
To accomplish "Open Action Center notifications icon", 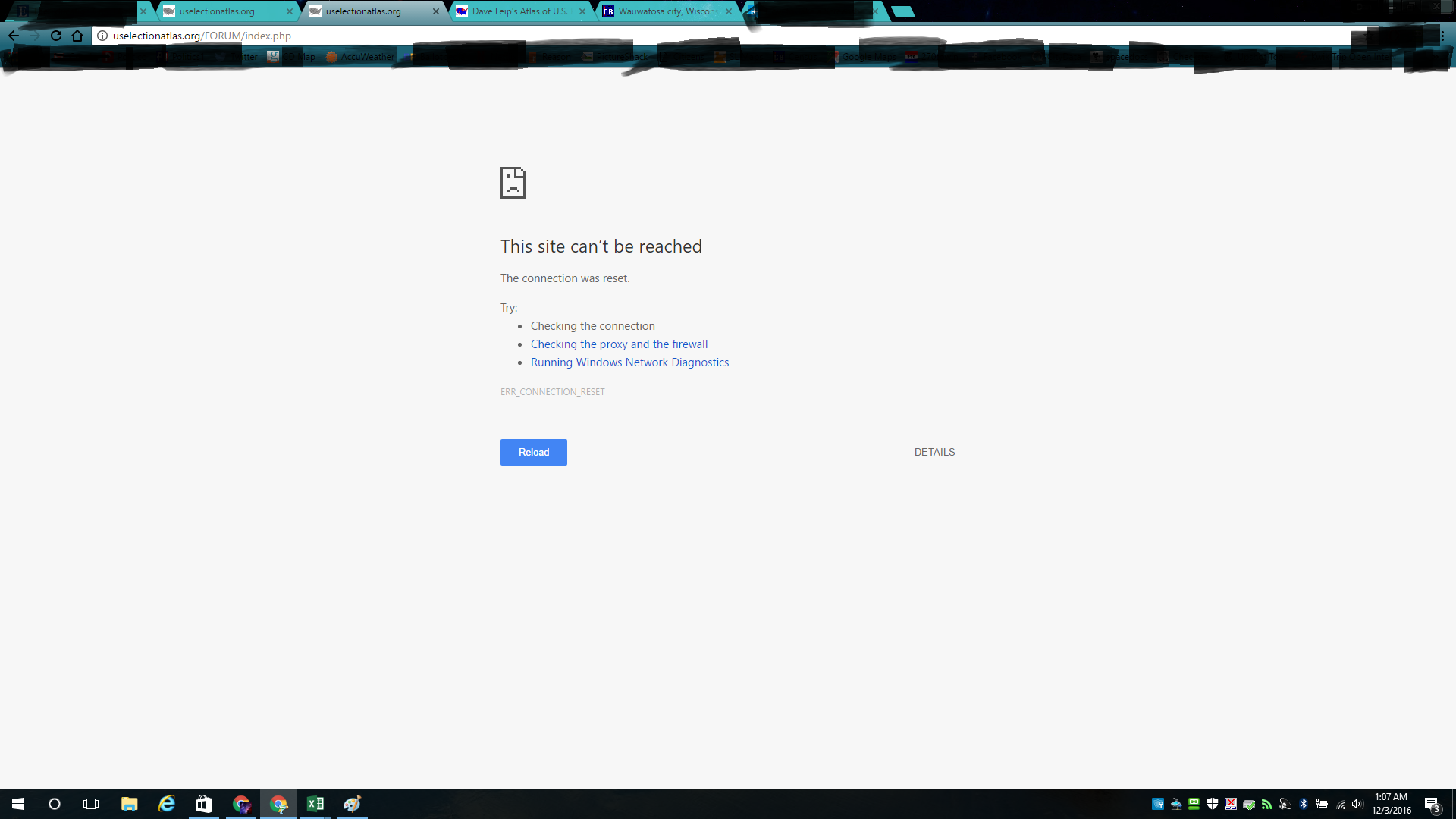I will click(x=1432, y=804).
